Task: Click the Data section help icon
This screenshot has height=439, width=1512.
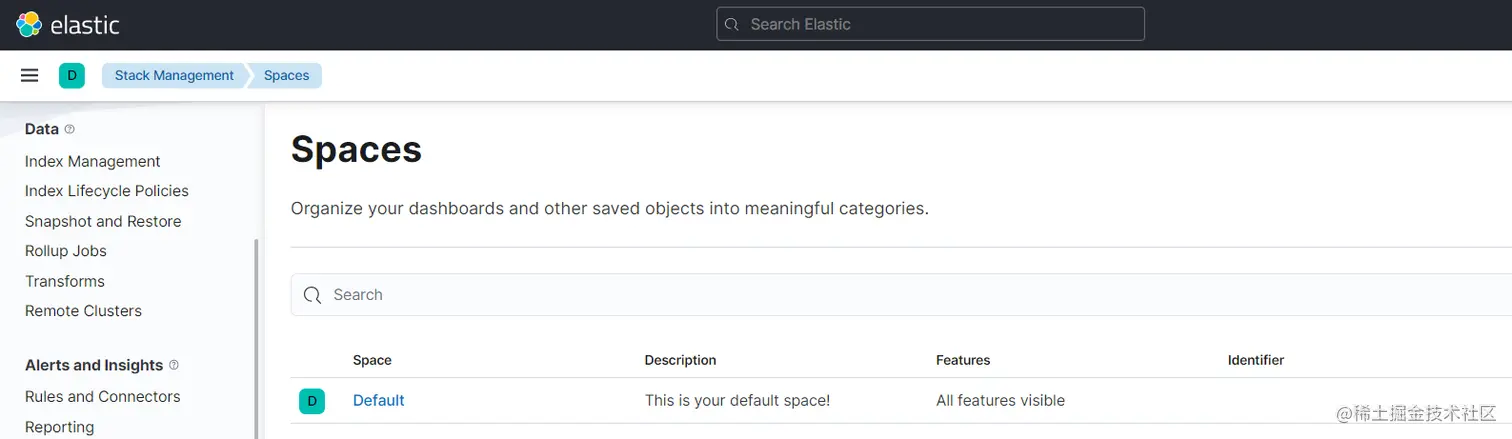Action: [x=70, y=129]
